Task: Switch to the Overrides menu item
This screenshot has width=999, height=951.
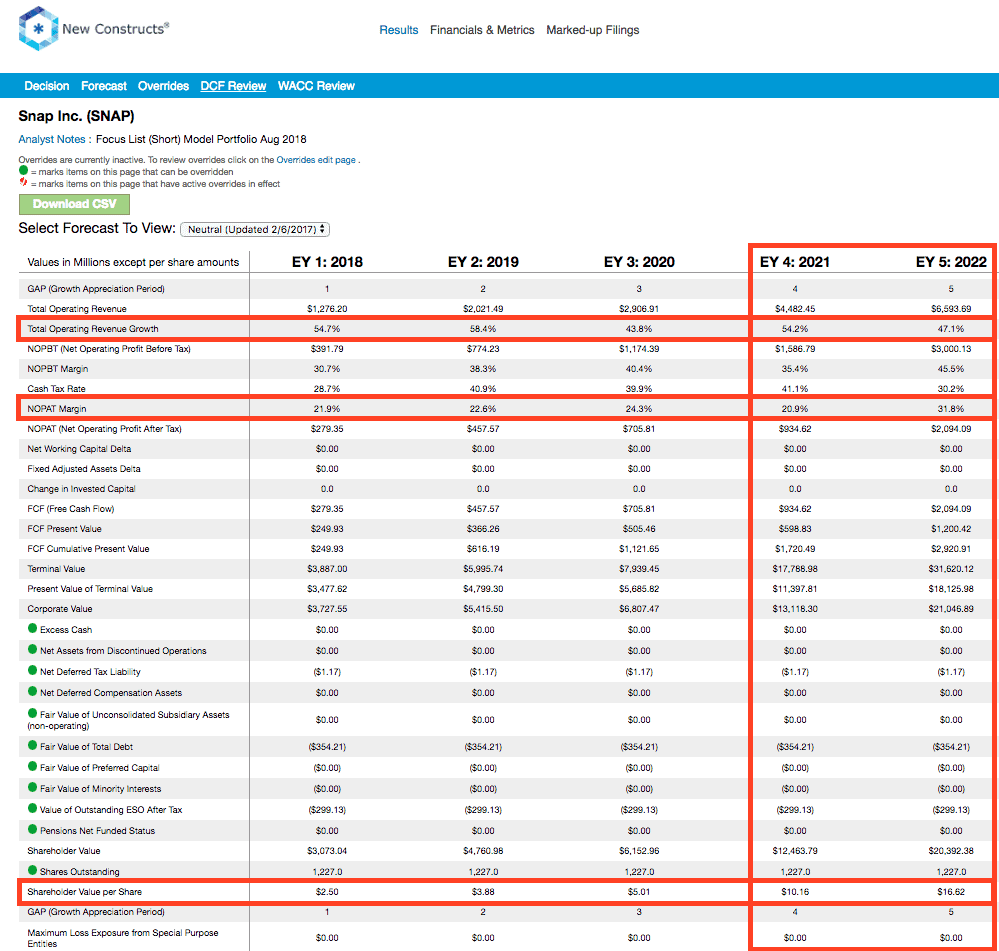Action: (x=163, y=86)
